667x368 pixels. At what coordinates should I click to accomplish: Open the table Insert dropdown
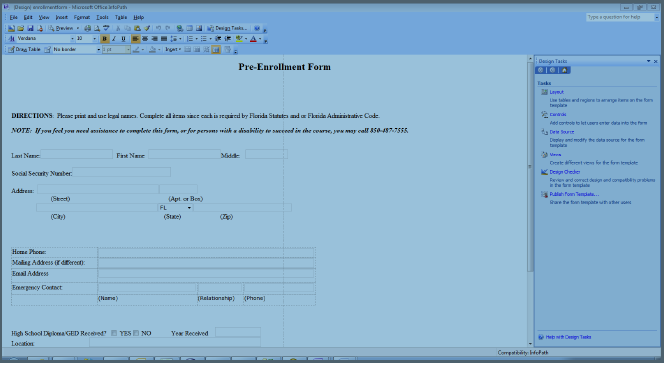[173, 50]
